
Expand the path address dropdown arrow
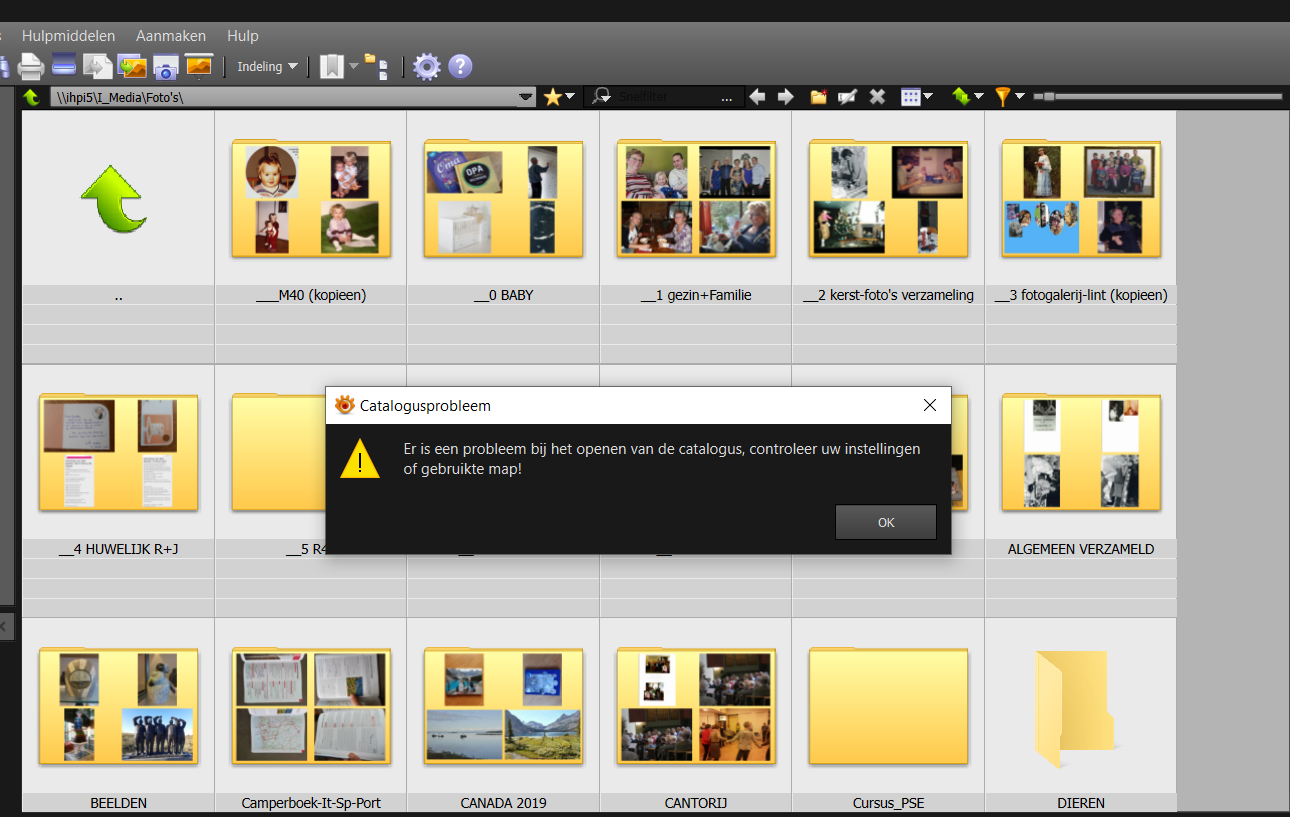527,97
